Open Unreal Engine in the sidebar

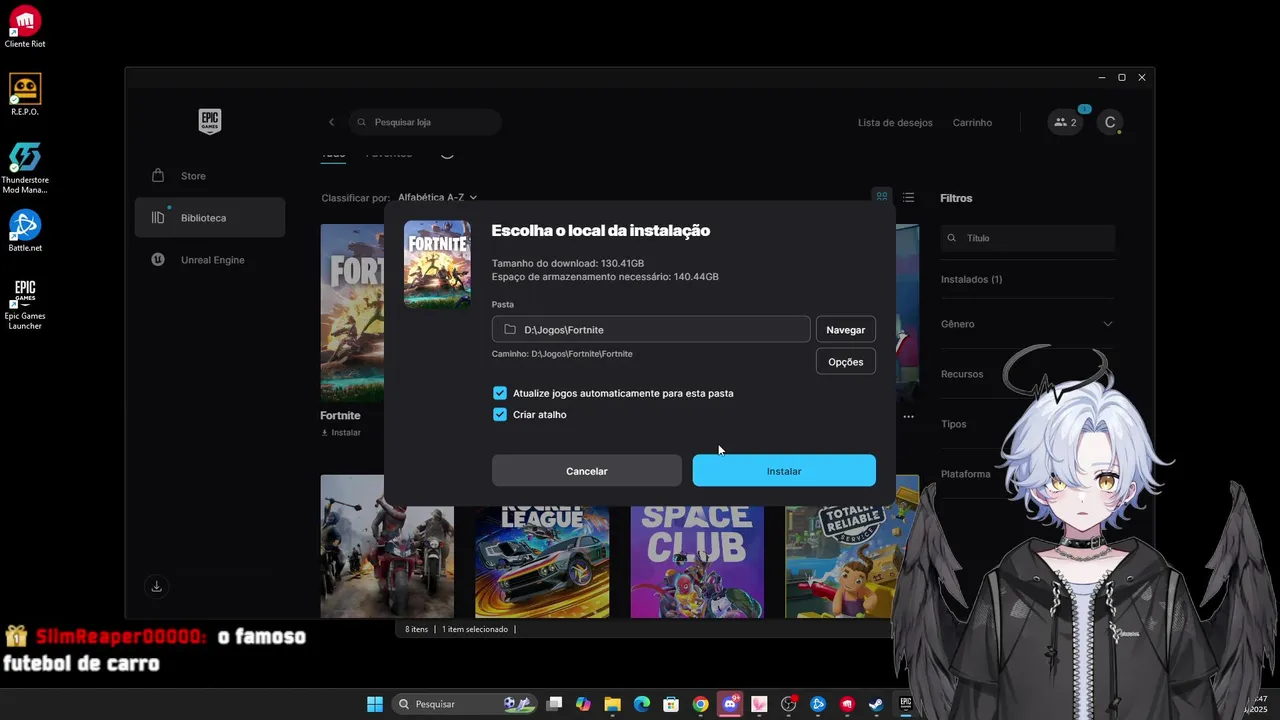pyautogui.click(x=210, y=260)
